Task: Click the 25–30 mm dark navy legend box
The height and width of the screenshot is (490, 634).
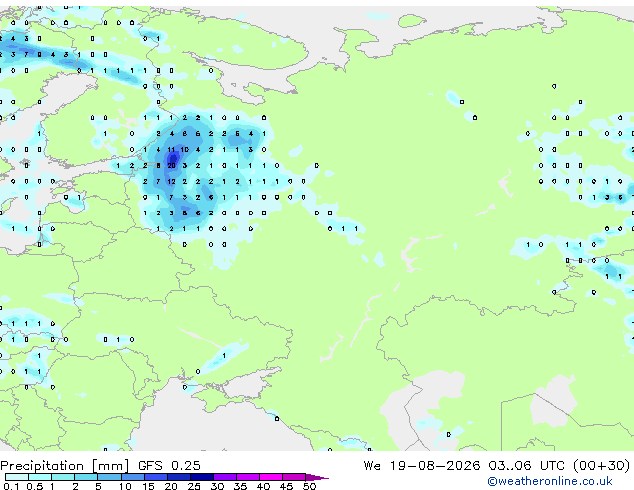Action: coord(201,477)
